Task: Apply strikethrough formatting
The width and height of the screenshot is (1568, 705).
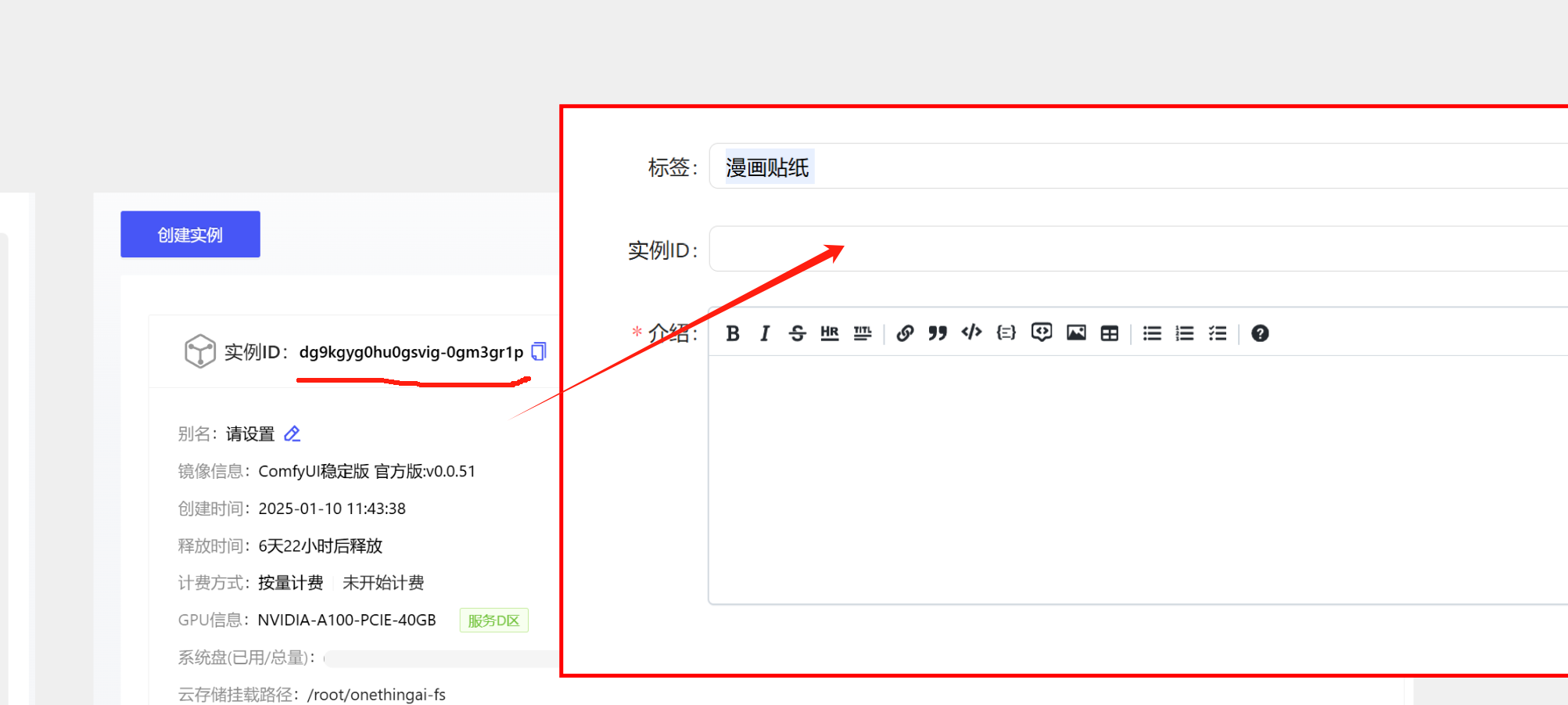Action: pos(797,333)
